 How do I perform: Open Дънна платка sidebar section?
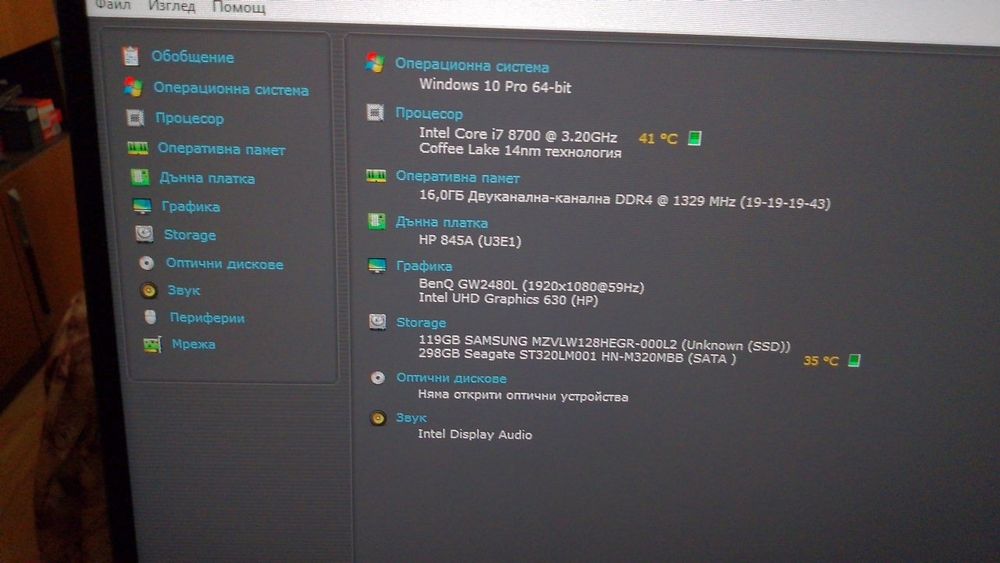click(x=207, y=179)
